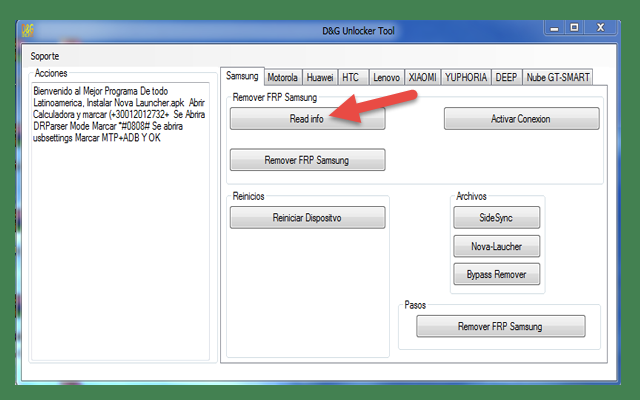Go to the Lenovo tab
Screen dimensions: 640x400
pos(386,77)
